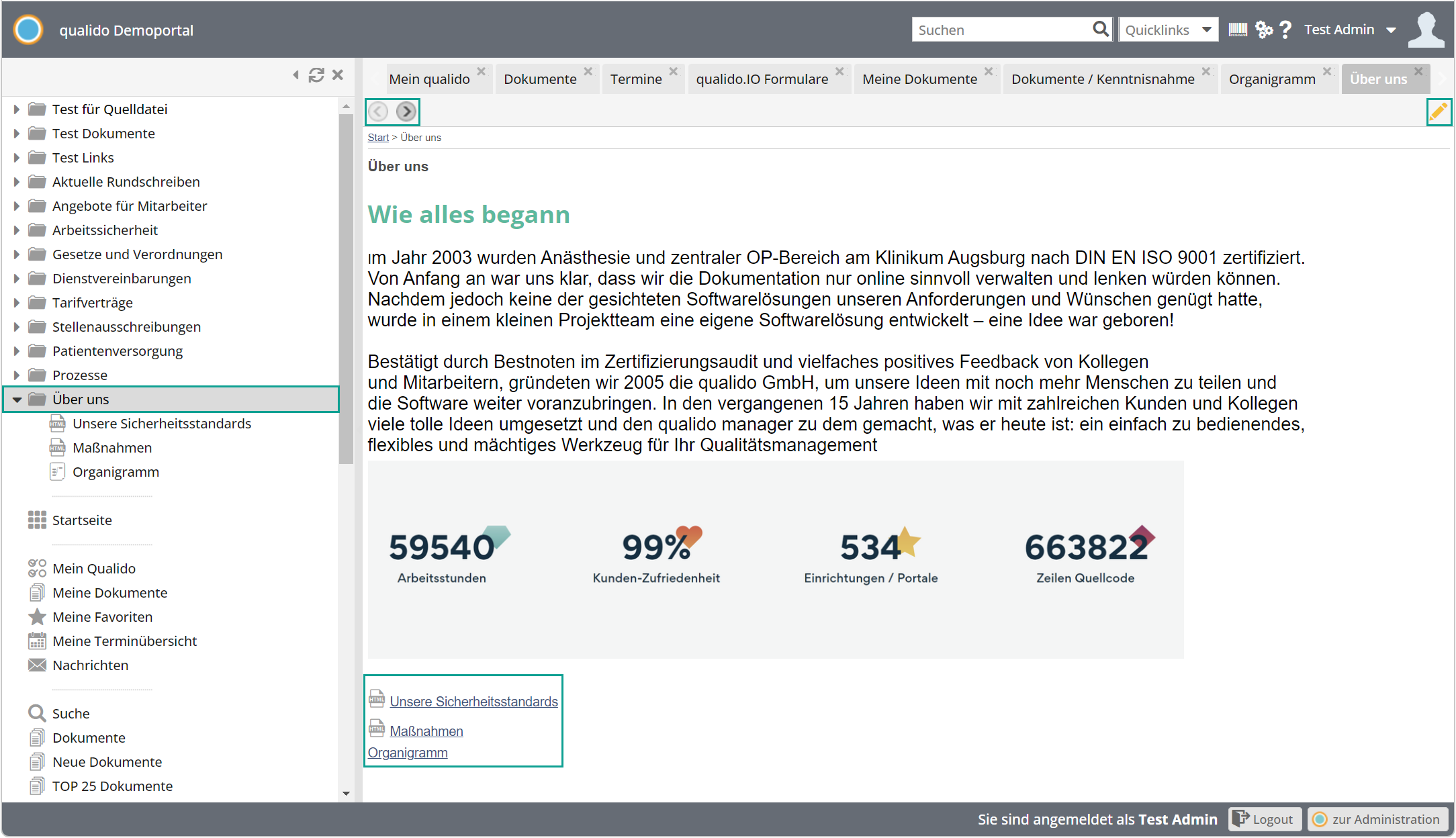This screenshot has height=838, width=1456.
Task: Go back with the left navigation arrow
Action: tap(379, 111)
